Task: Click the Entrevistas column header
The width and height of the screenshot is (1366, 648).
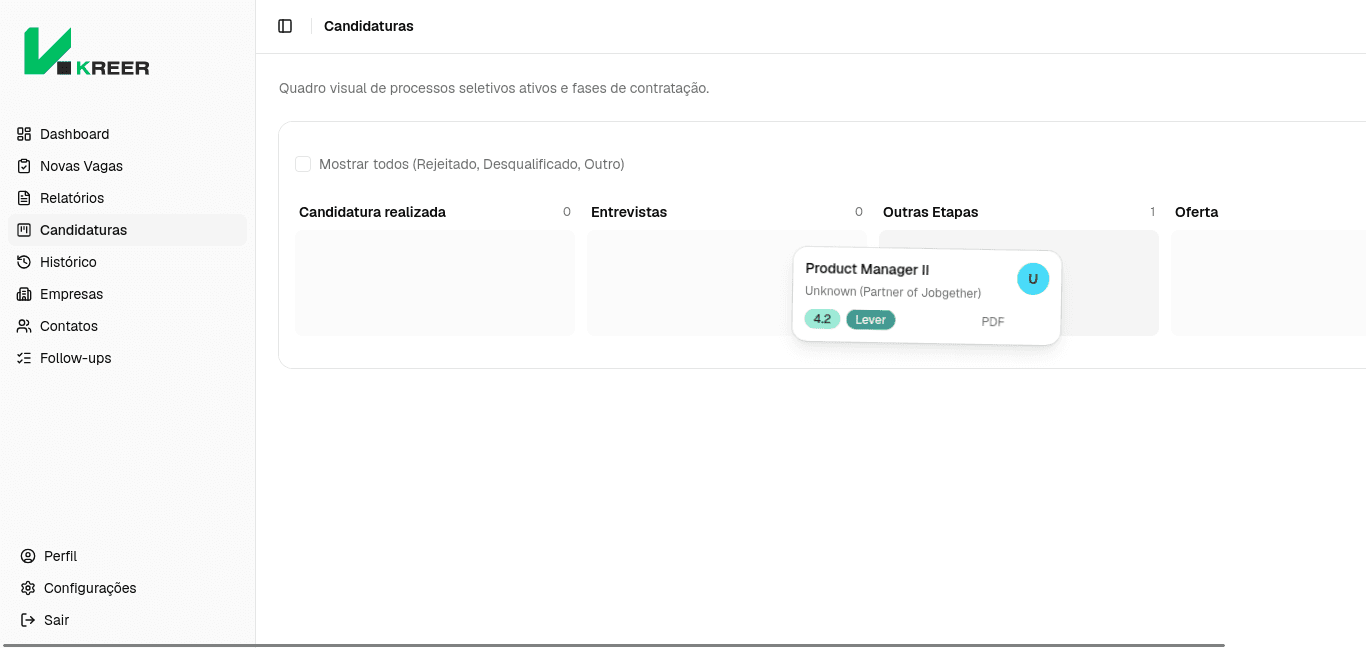Action: point(629,212)
